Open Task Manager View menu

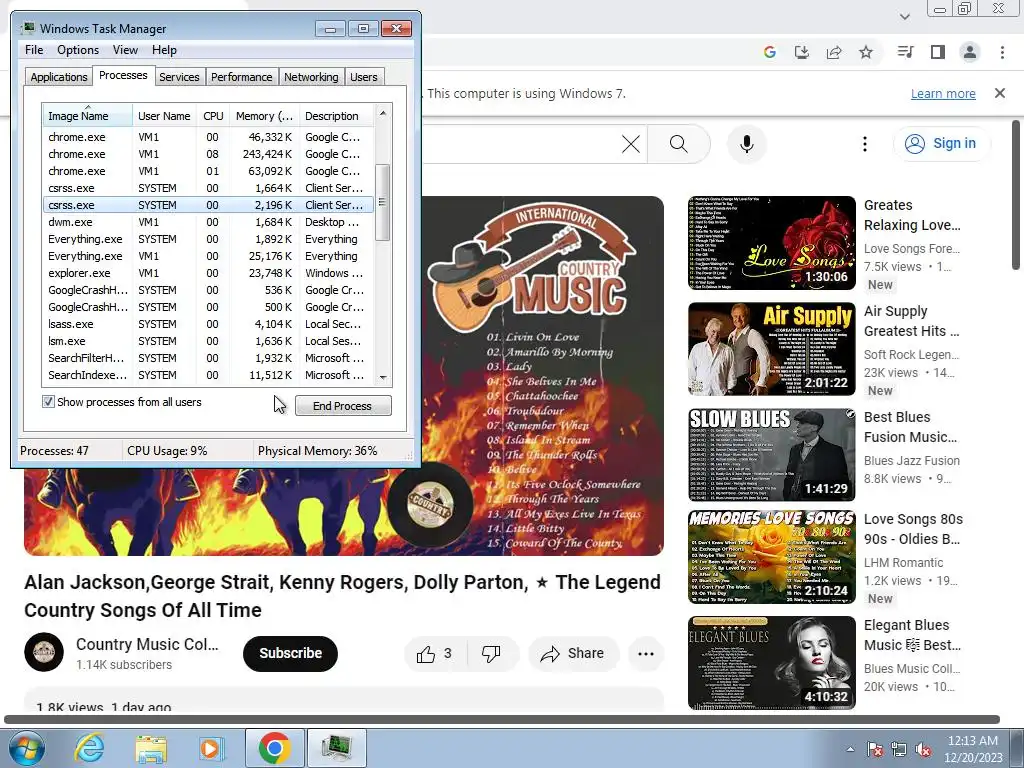[x=125, y=50]
